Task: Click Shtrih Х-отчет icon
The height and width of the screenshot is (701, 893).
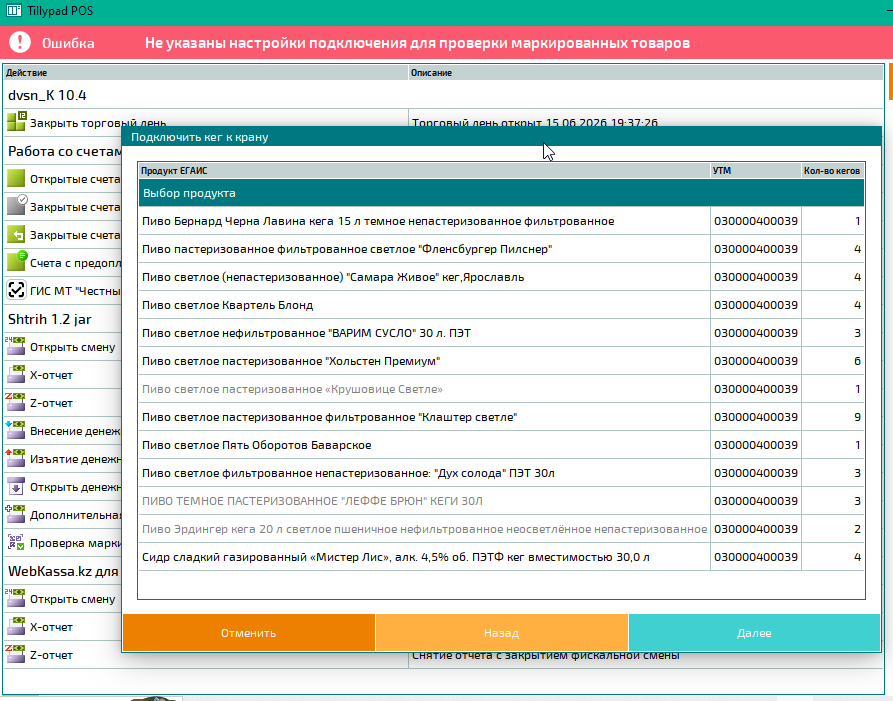Action: coord(15,374)
